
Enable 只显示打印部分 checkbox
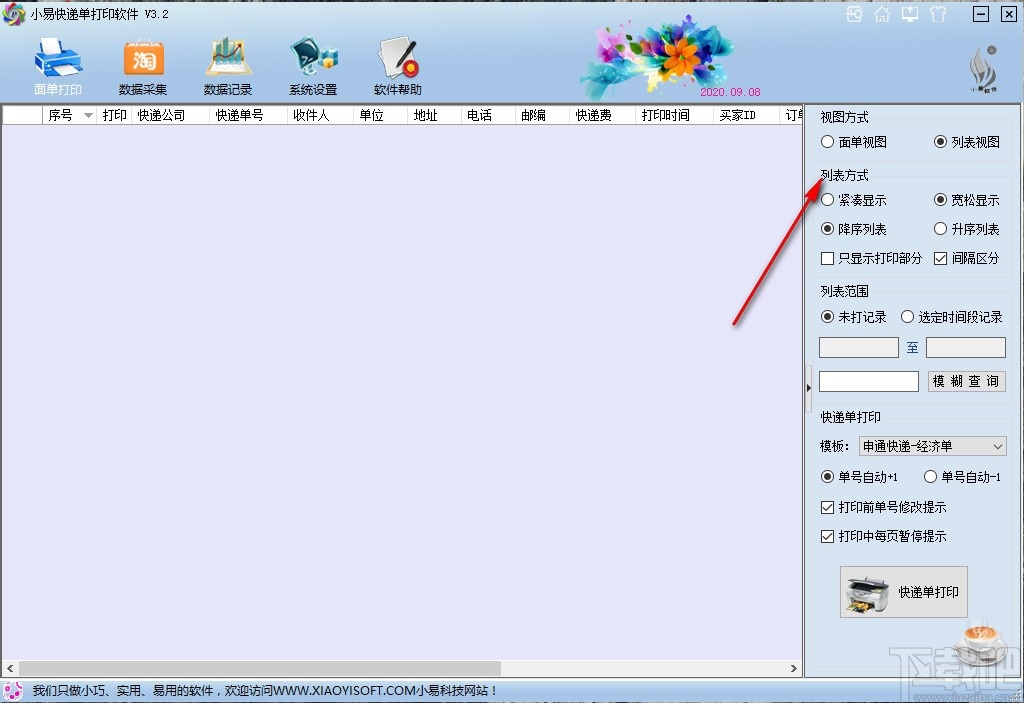pyautogui.click(x=827, y=258)
